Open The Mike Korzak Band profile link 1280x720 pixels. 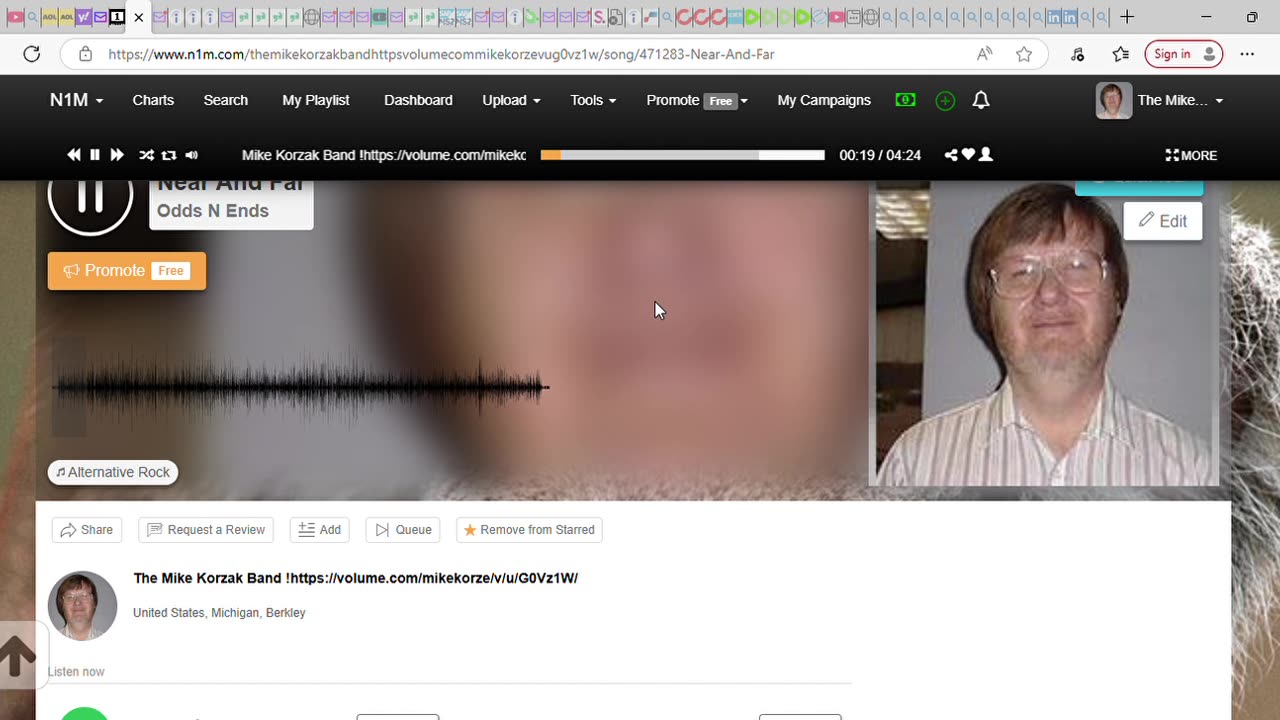click(x=356, y=578)
